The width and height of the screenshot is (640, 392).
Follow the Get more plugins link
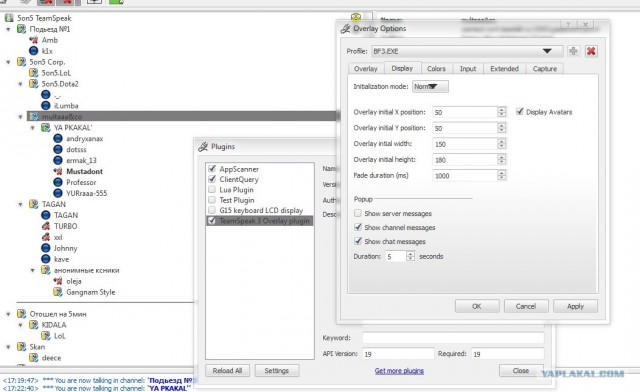[x=399, y=371]
